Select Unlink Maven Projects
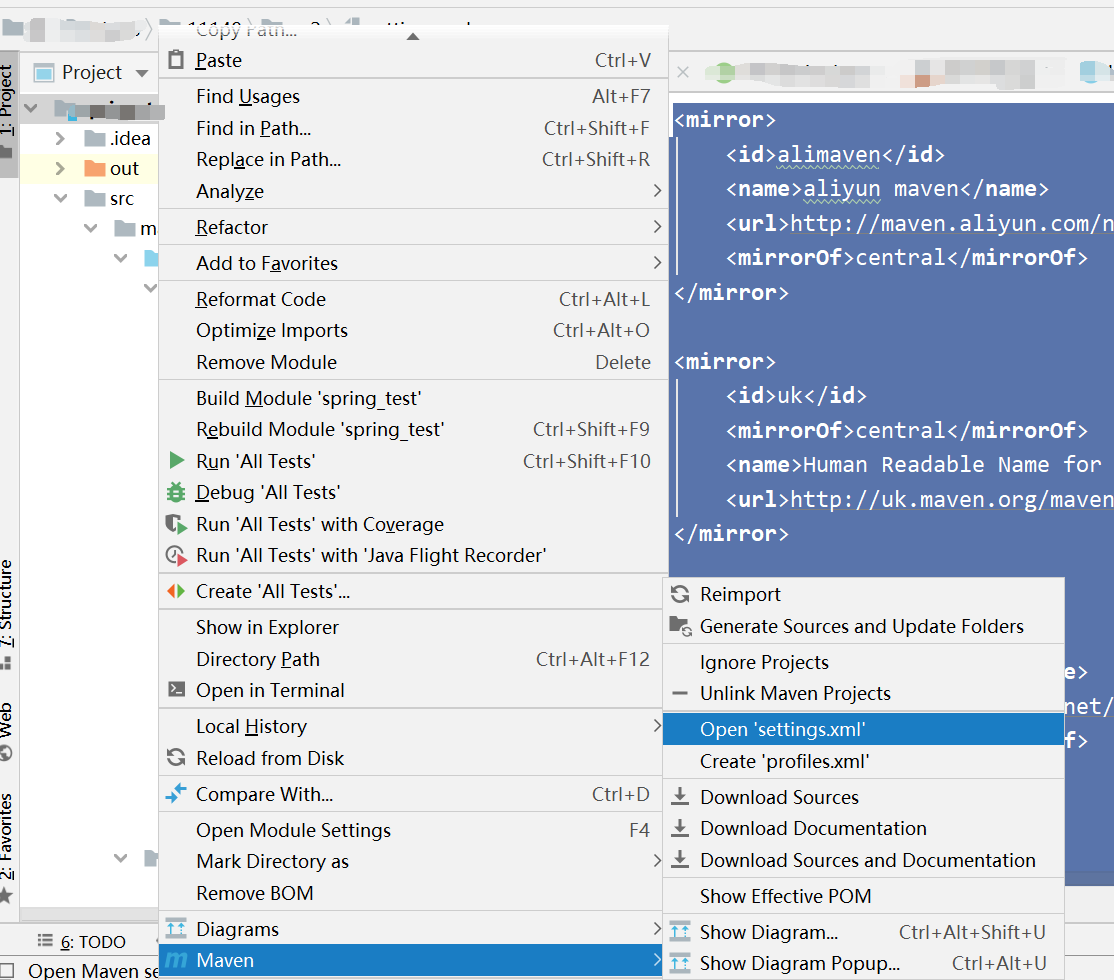Image resolution: width=1114 pixels, height=980 pixels. (x=794, y=693)
